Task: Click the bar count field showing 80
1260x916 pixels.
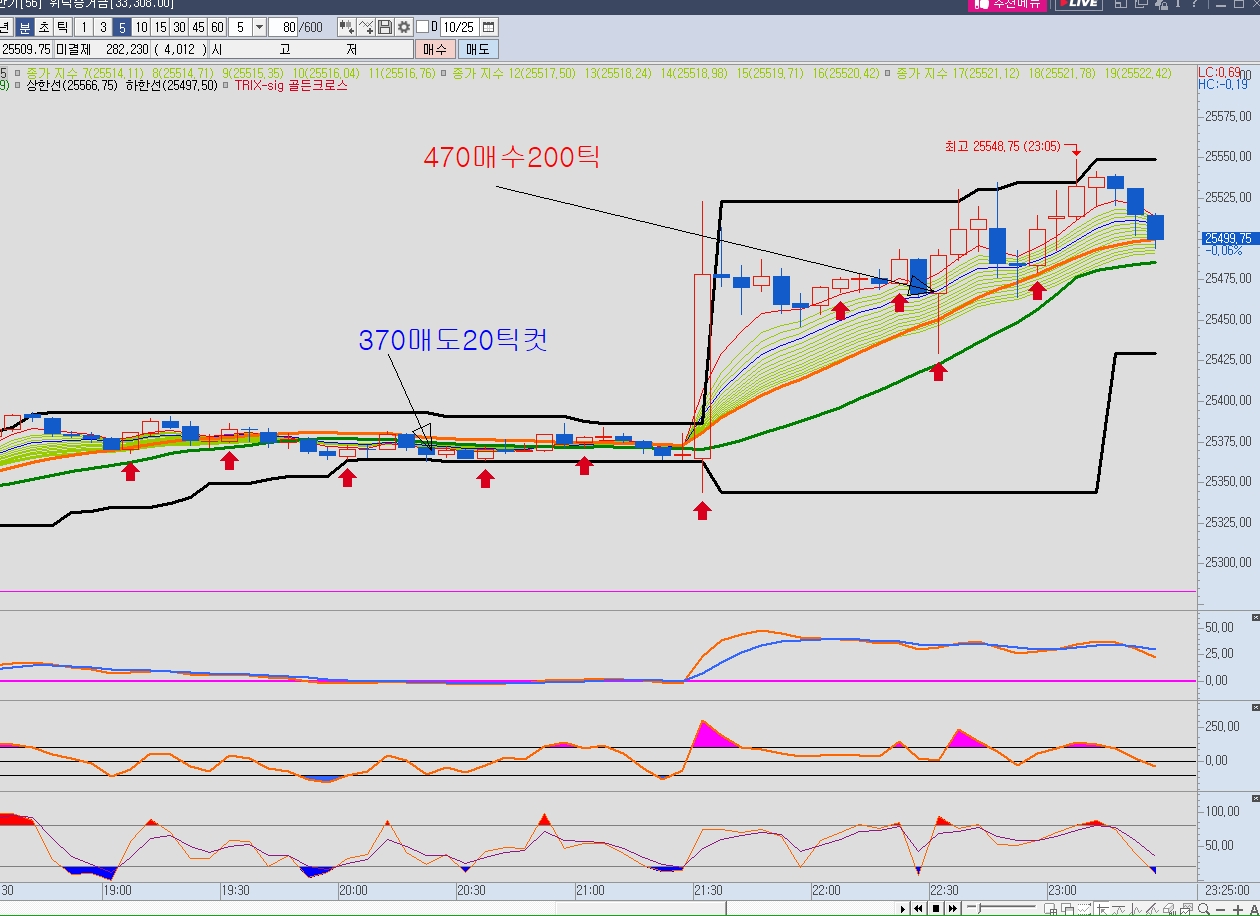Action: [x=285, y=27]
